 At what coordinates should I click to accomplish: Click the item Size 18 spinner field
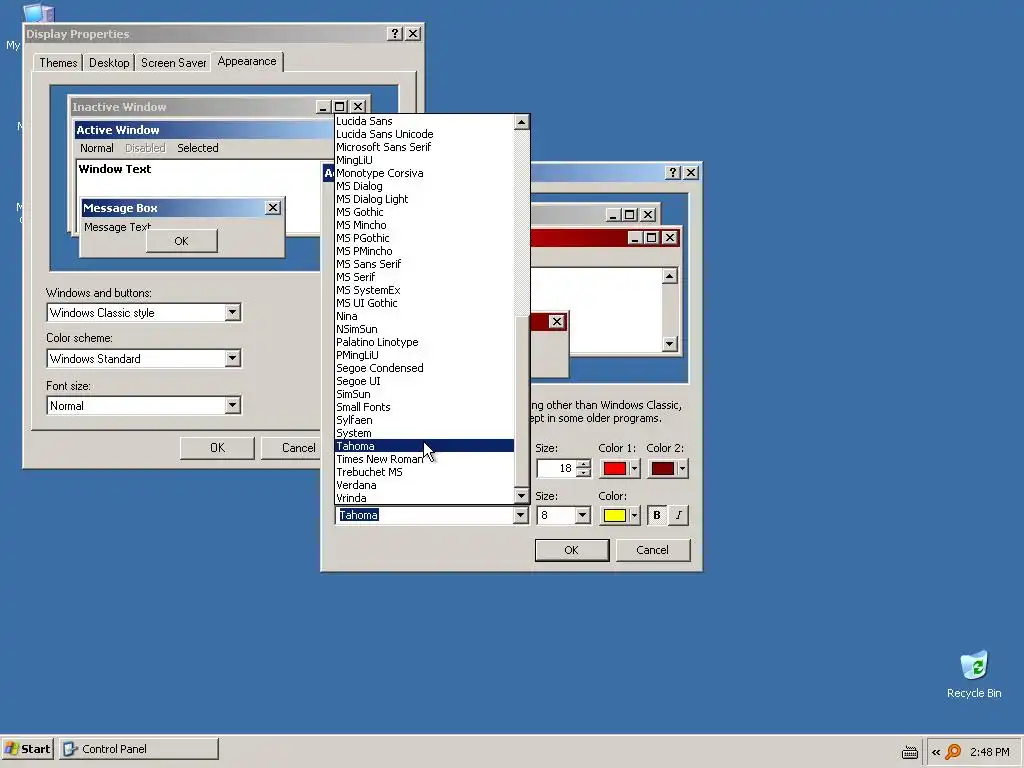pos(556,468)
